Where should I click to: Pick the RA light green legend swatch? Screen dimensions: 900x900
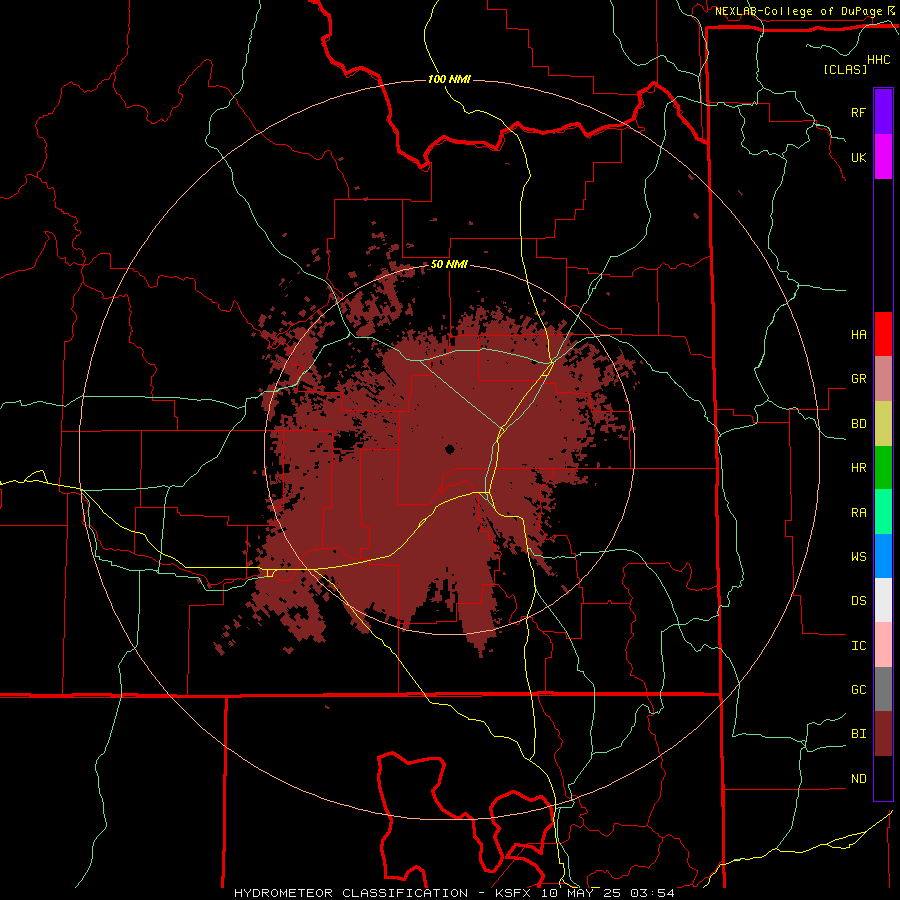[x=883, y=512]
